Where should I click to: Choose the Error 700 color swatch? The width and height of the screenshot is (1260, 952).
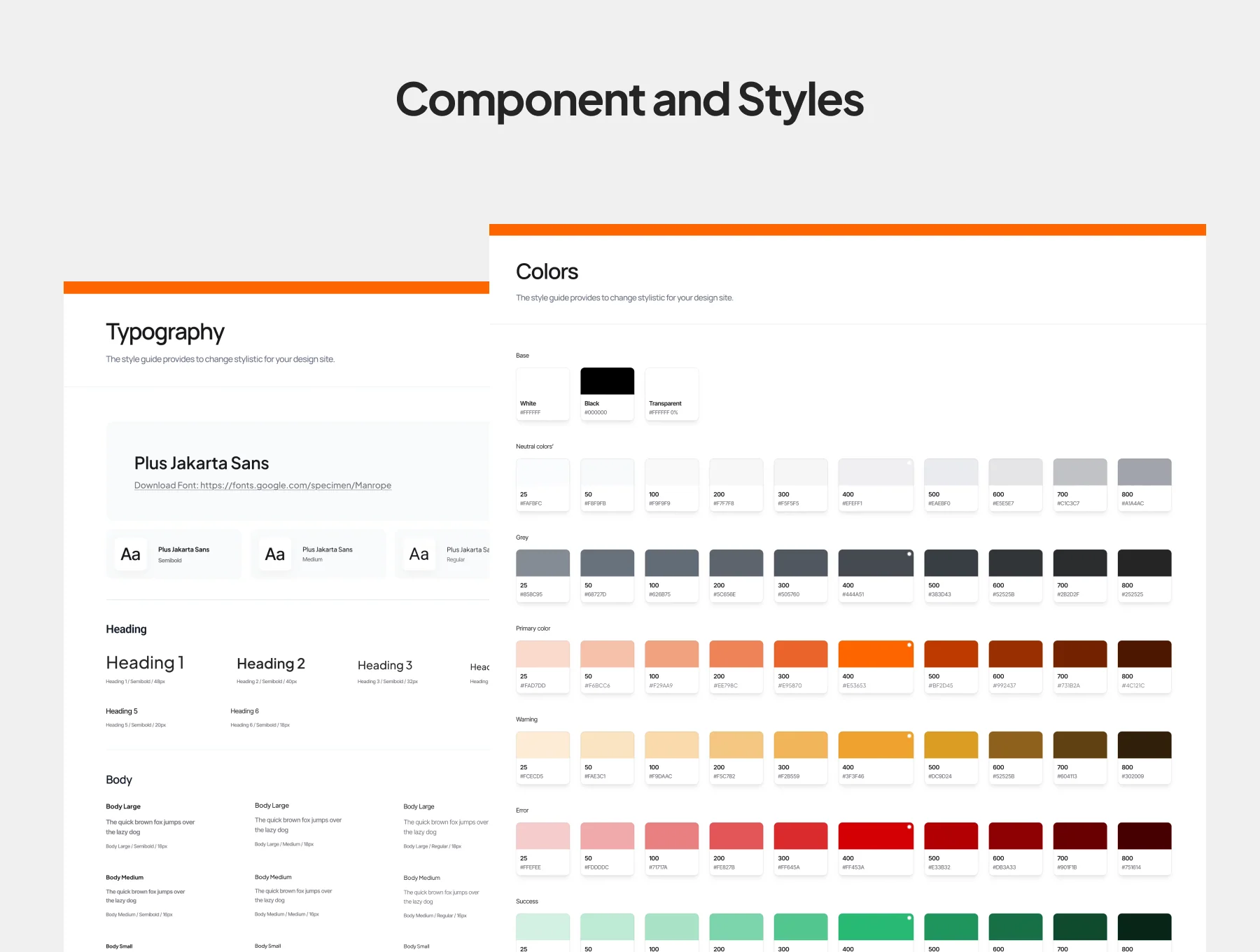coord(1080,849)
